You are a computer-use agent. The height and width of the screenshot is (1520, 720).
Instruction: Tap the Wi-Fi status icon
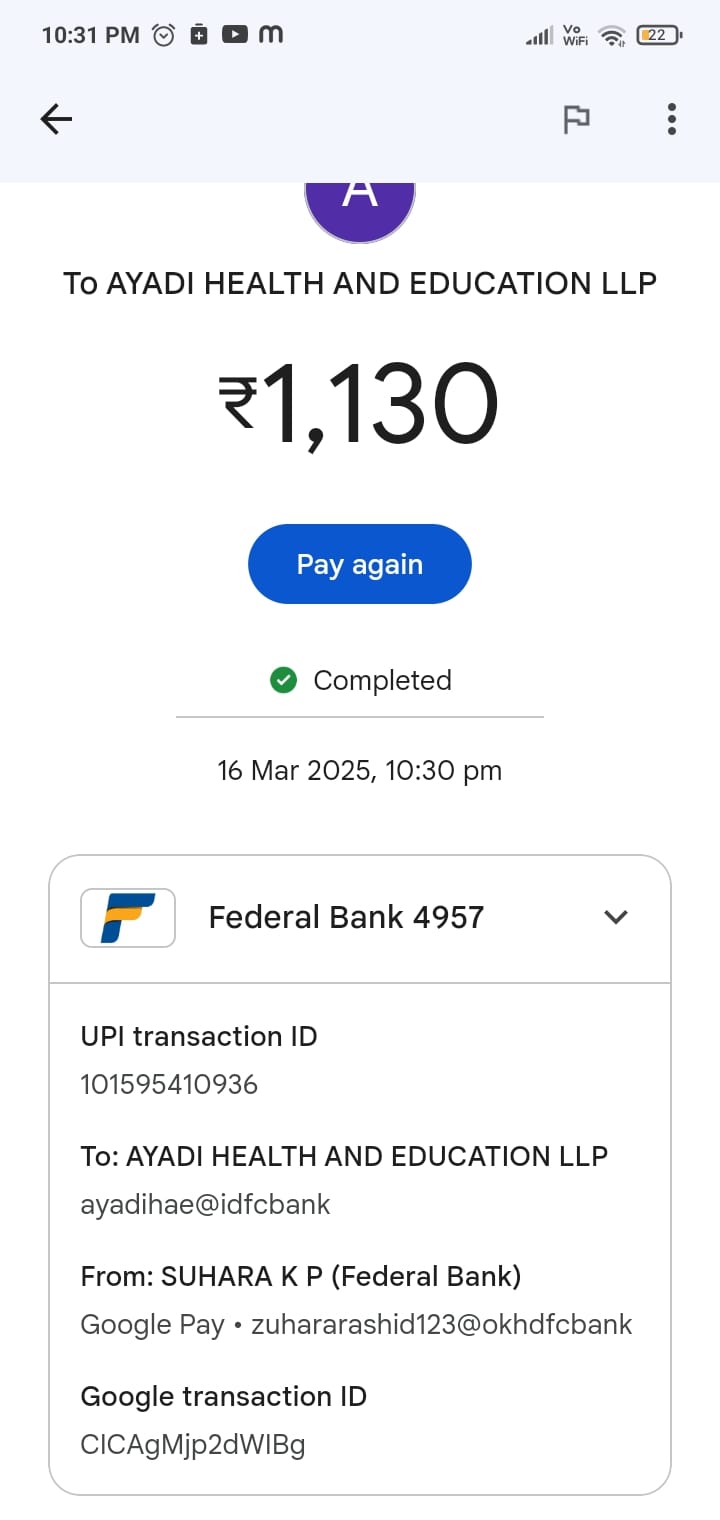click(611, 36)
